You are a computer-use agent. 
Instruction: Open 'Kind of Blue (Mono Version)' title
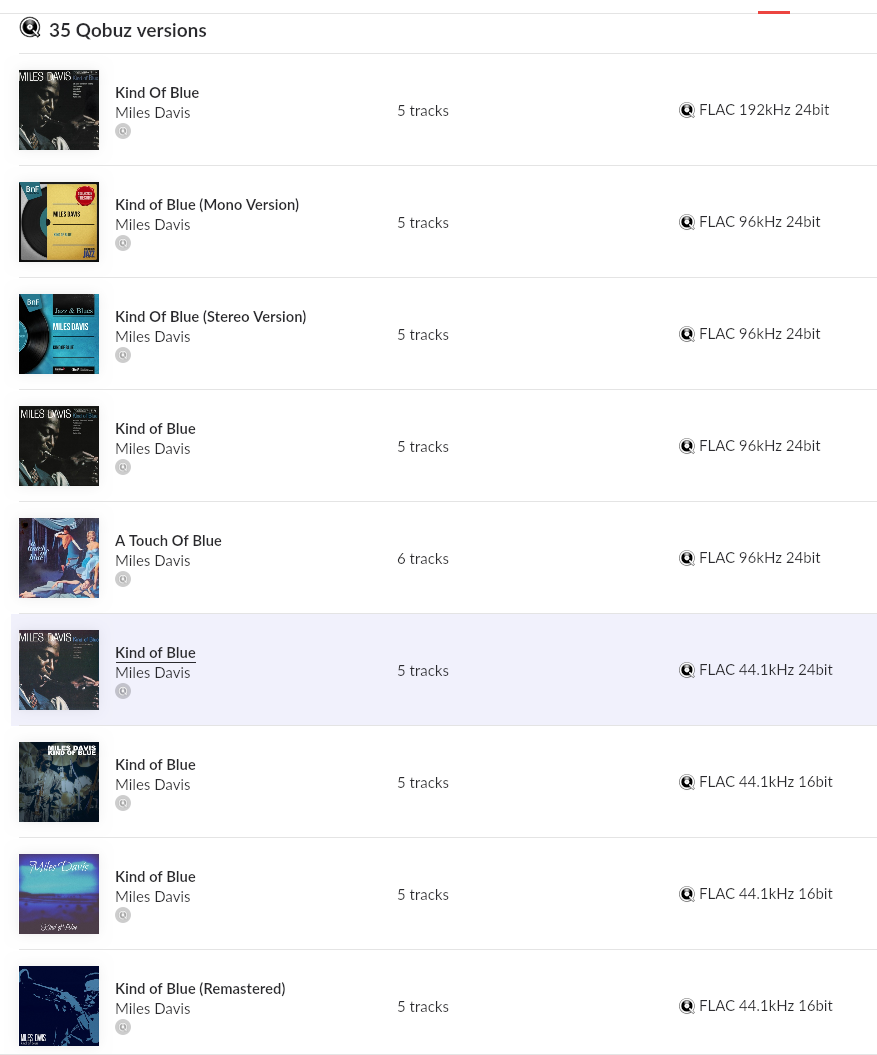(x=207, y=205)
